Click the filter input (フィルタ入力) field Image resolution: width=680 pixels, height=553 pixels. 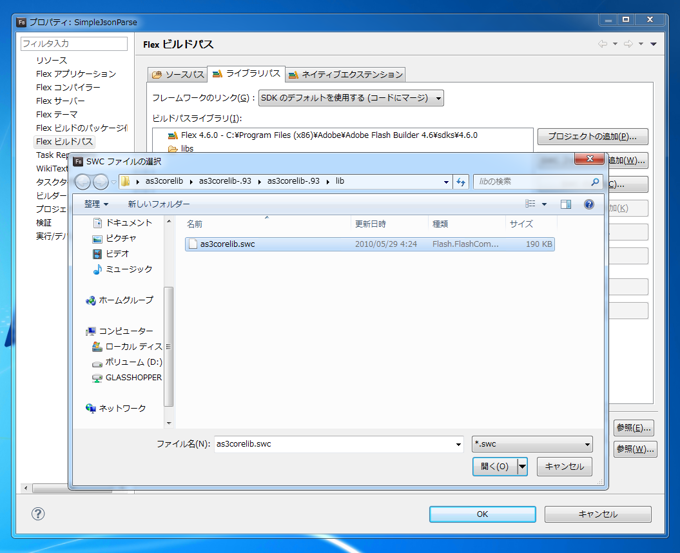click(x=74, y=44)
